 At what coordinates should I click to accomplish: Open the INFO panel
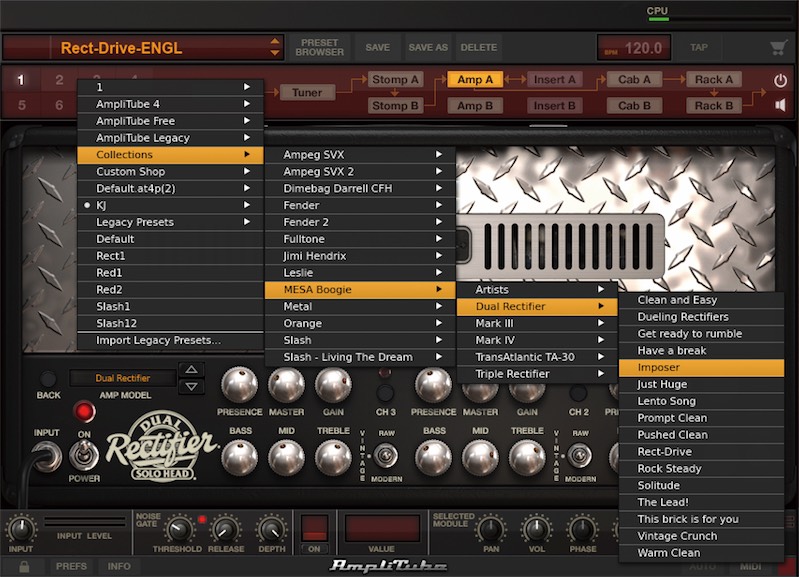(119, 566)
